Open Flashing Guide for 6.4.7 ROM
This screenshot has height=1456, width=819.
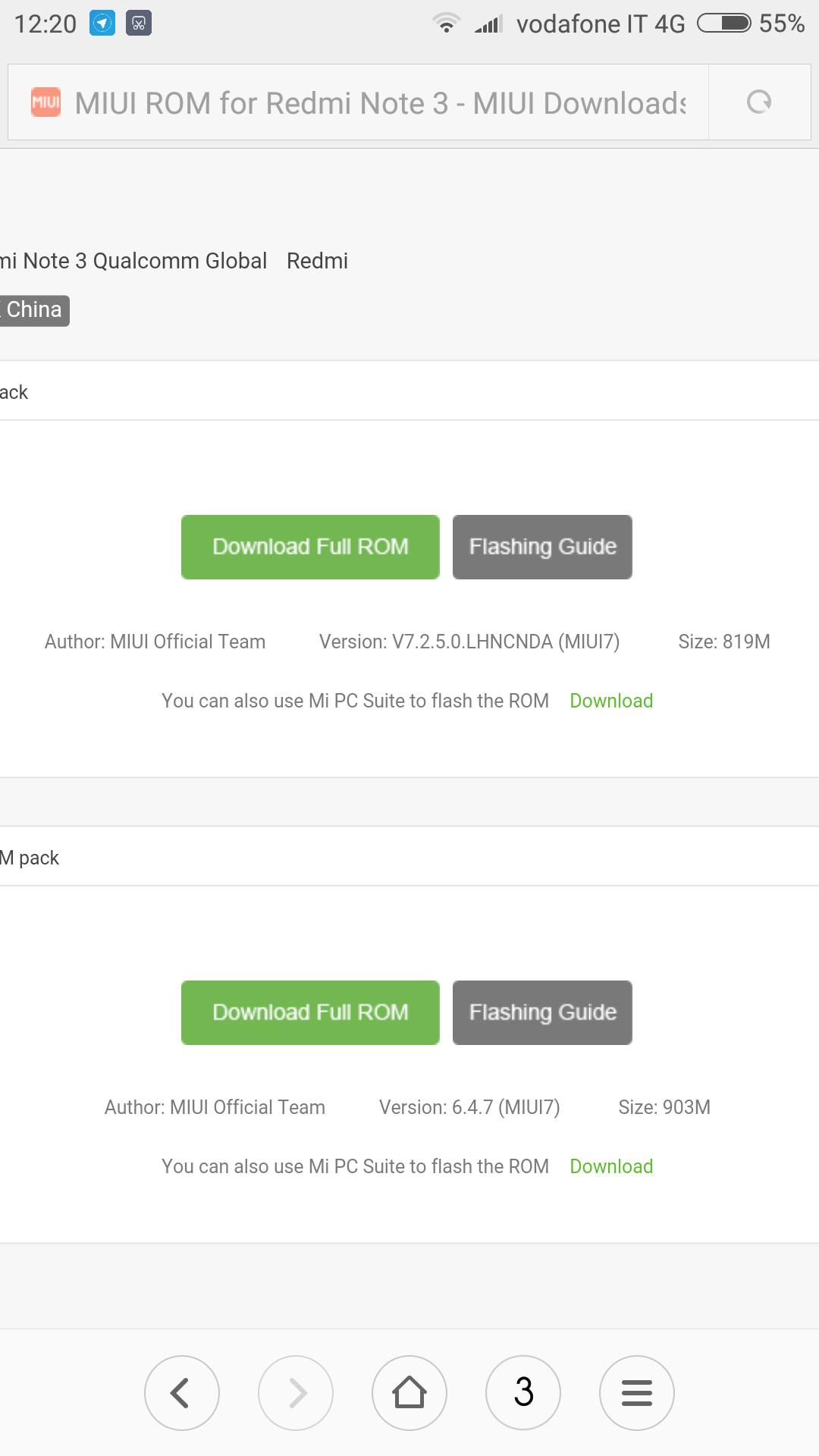pyautogui.click(x=542, y=1012)
